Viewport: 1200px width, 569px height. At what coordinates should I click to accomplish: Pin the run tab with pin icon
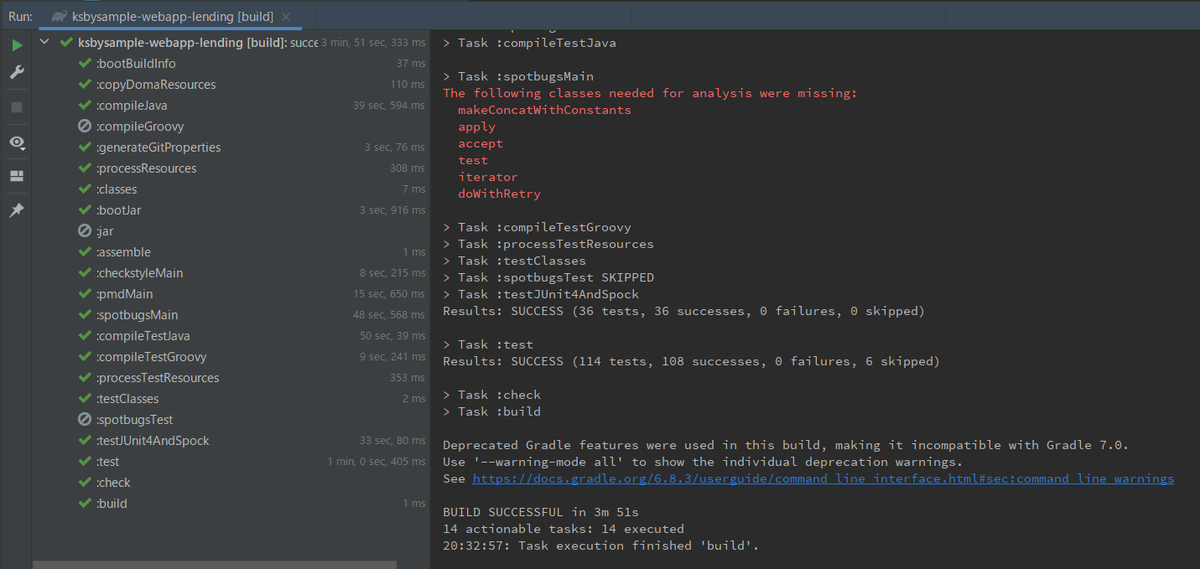(17, 210)
